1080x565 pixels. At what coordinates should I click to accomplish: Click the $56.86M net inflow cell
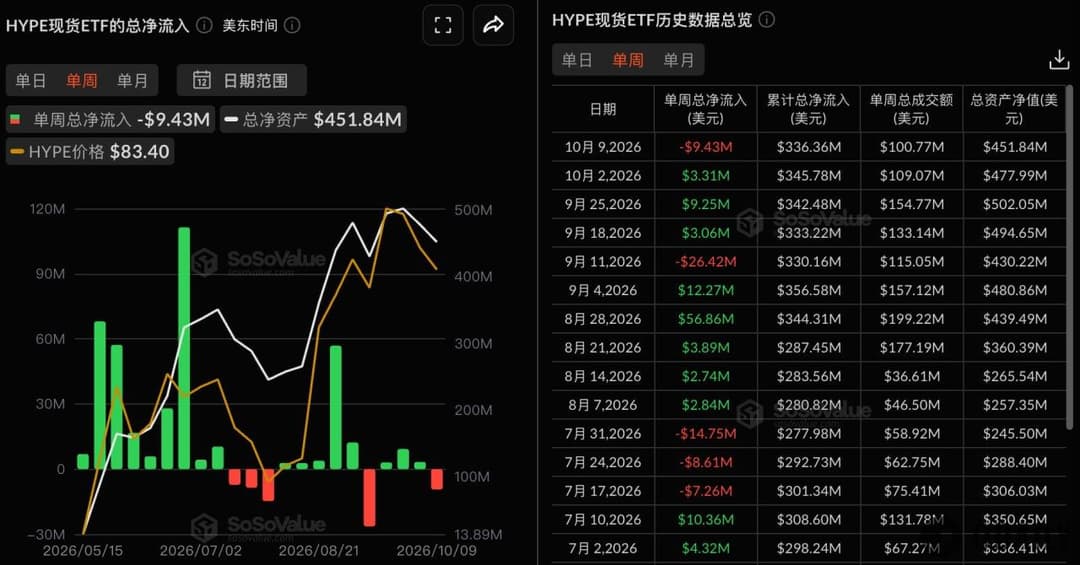[x=705, y=319]
